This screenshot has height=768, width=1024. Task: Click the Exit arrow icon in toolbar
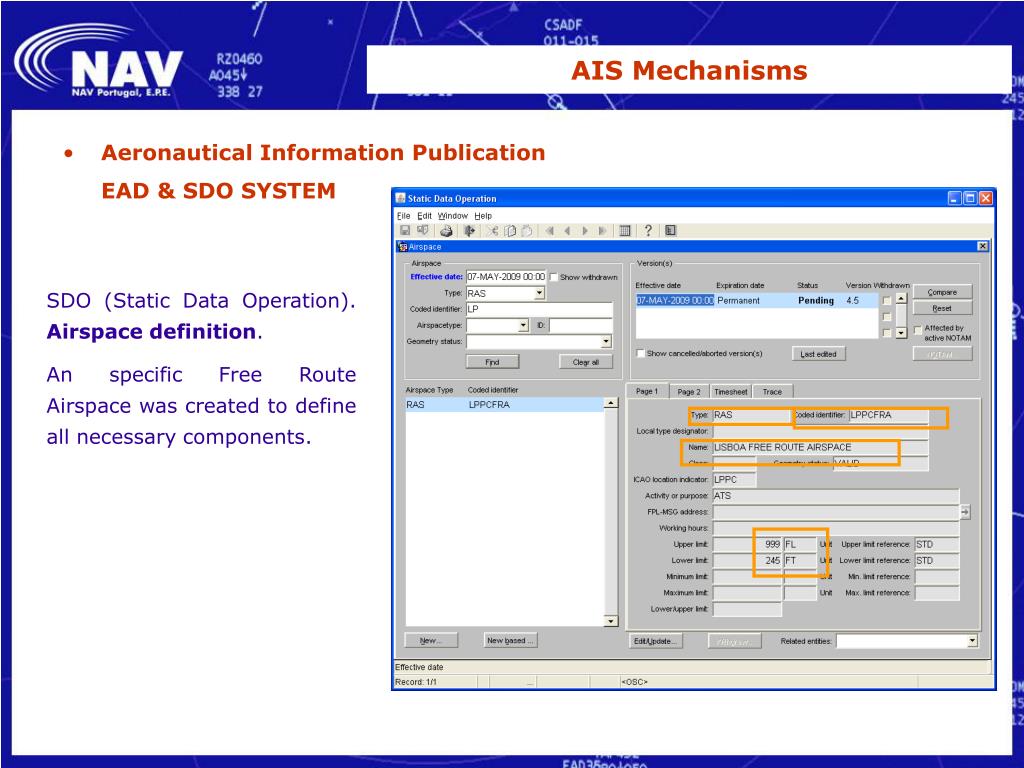click(x=469, y=231)
